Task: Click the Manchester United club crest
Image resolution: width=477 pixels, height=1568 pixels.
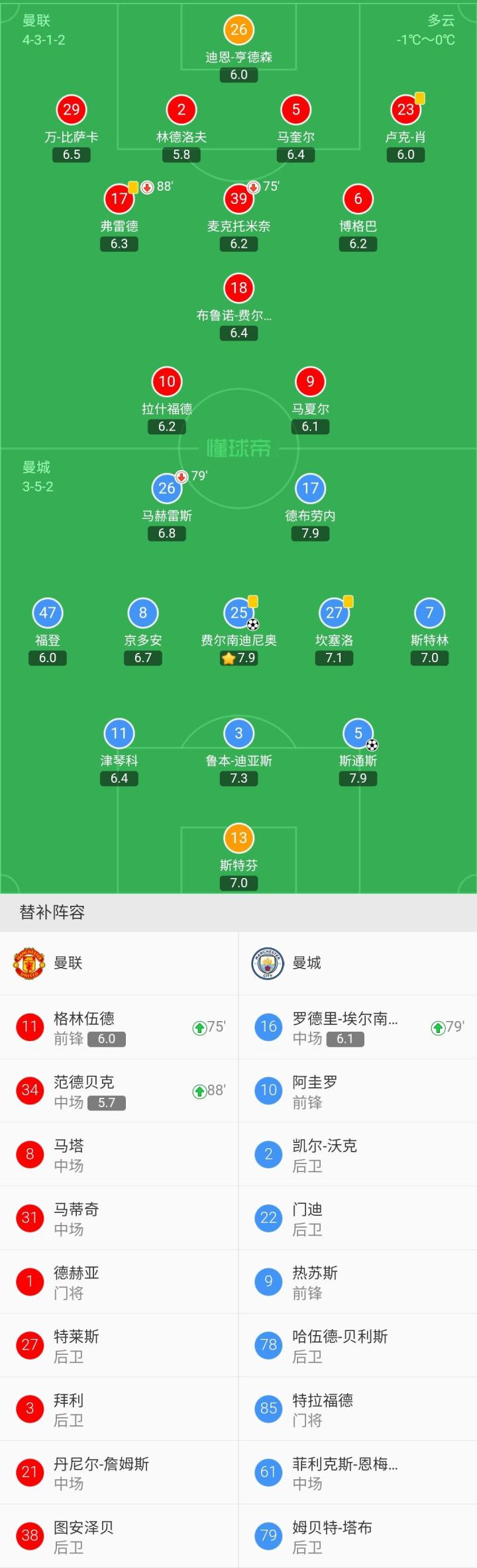Action: coord(29,963)
